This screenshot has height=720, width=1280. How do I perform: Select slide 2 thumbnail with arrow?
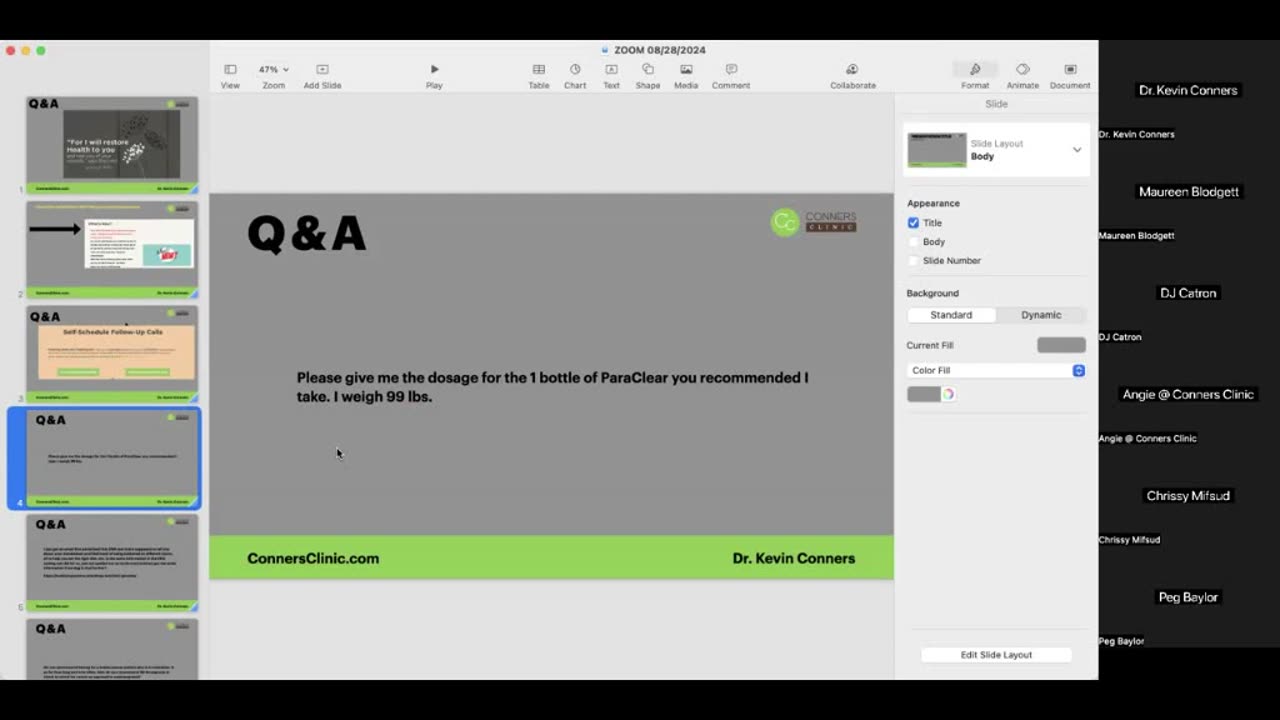(x=112, y=250)
